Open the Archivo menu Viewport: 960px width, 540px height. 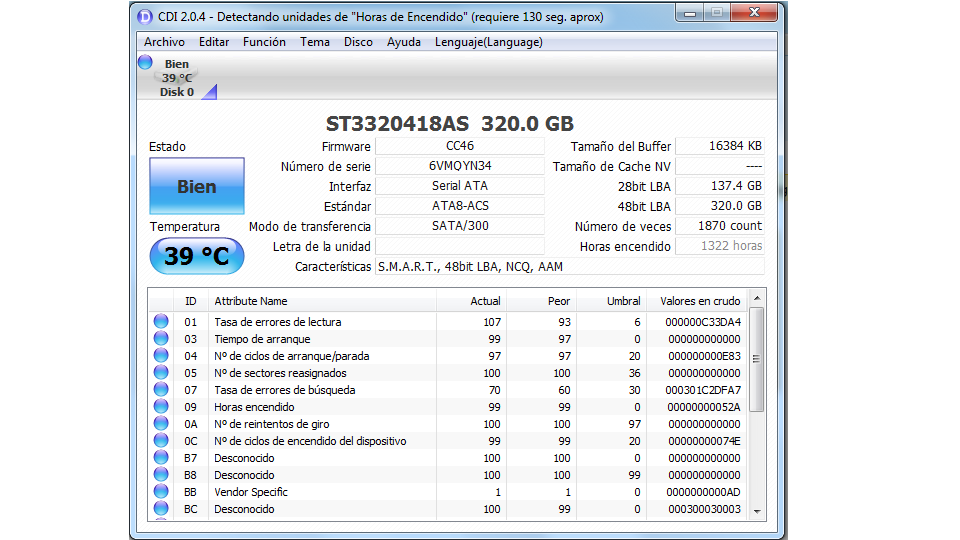[164, 42]
